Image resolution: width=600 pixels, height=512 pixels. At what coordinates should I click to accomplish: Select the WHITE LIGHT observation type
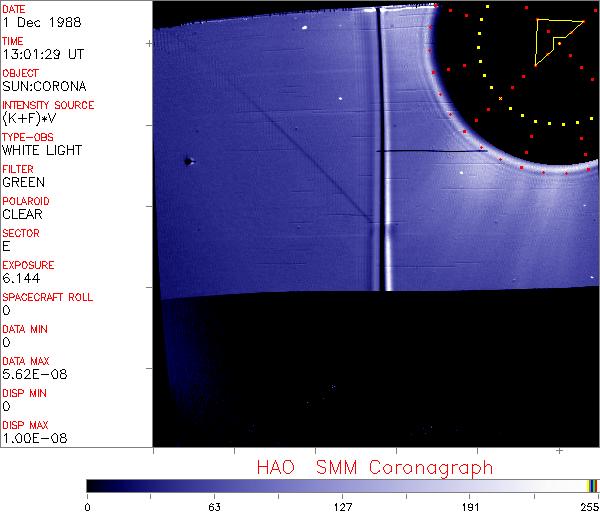42,150
